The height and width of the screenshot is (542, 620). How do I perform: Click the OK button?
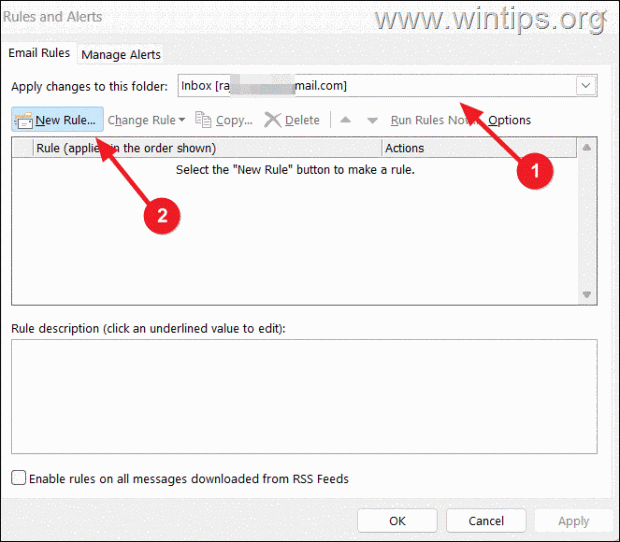397,521
